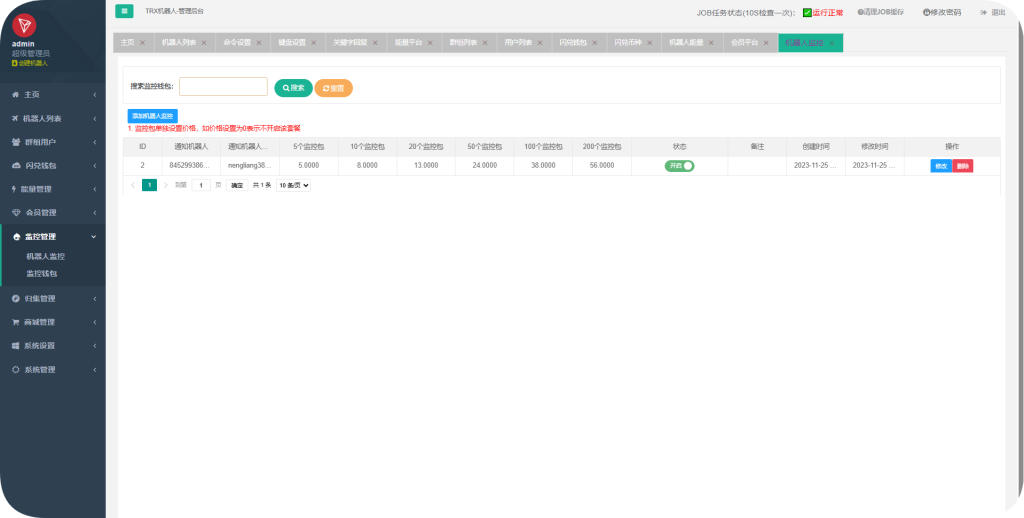Click the TRON logo avatar in sidebar
The image size is (1024, 518).
(x=24, y=25)
